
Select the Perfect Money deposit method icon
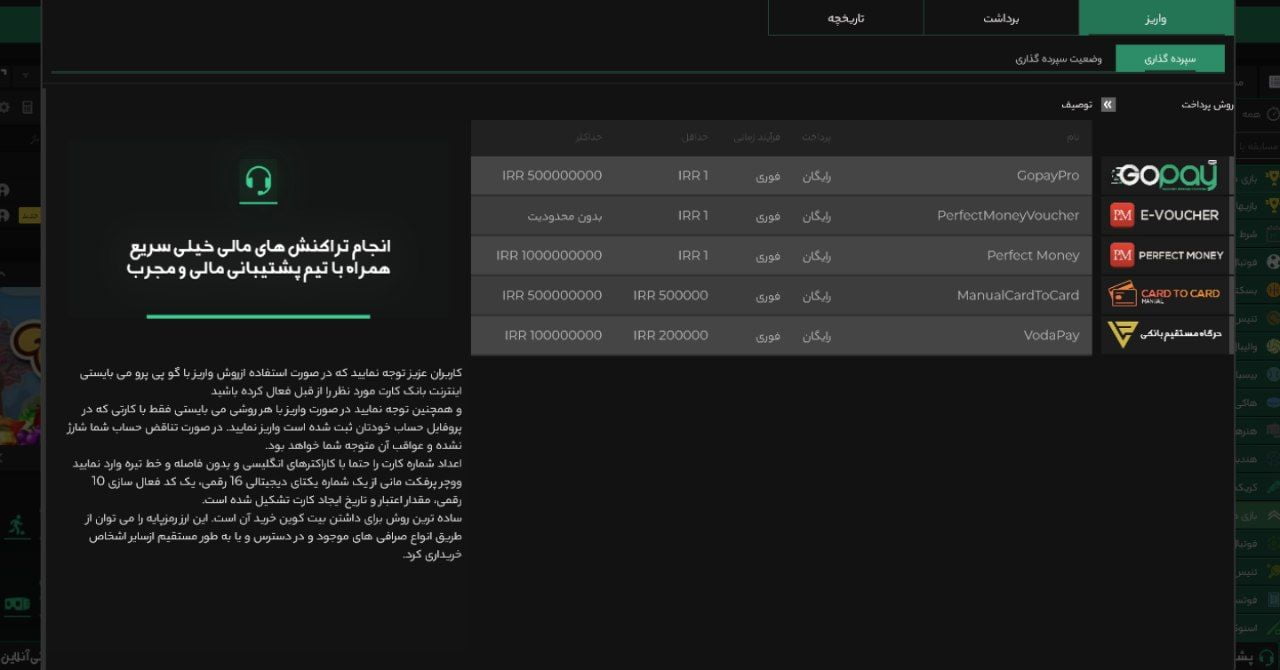pyautogui.click(x=1167, y=254)
